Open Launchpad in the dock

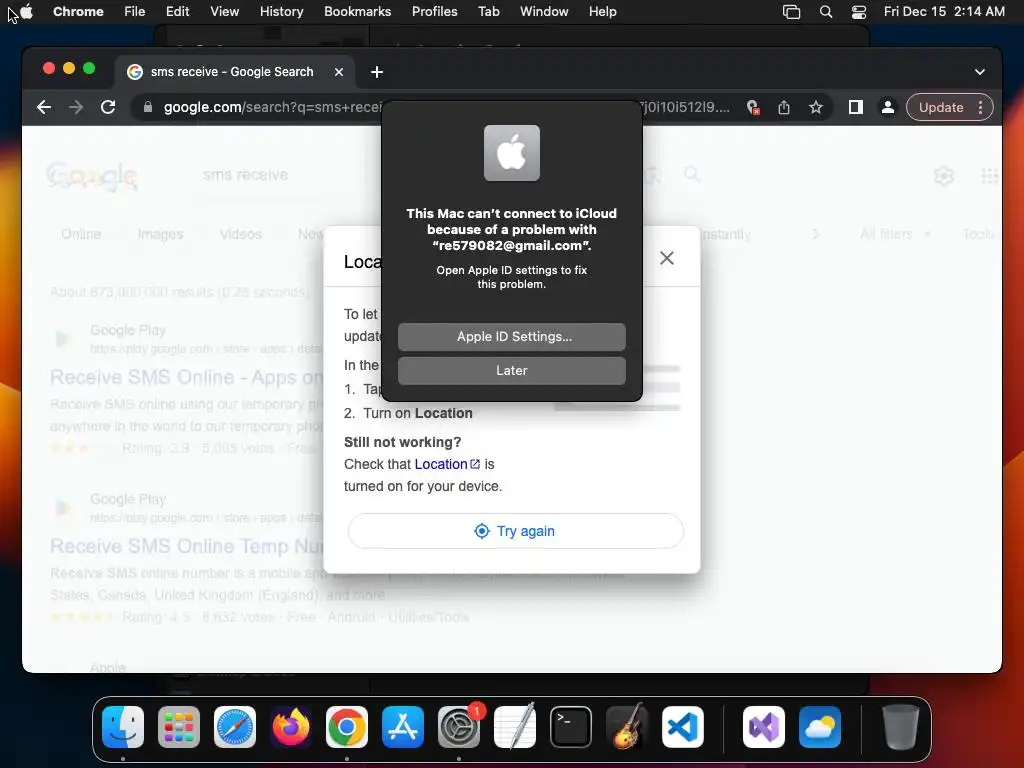(179, 727)
